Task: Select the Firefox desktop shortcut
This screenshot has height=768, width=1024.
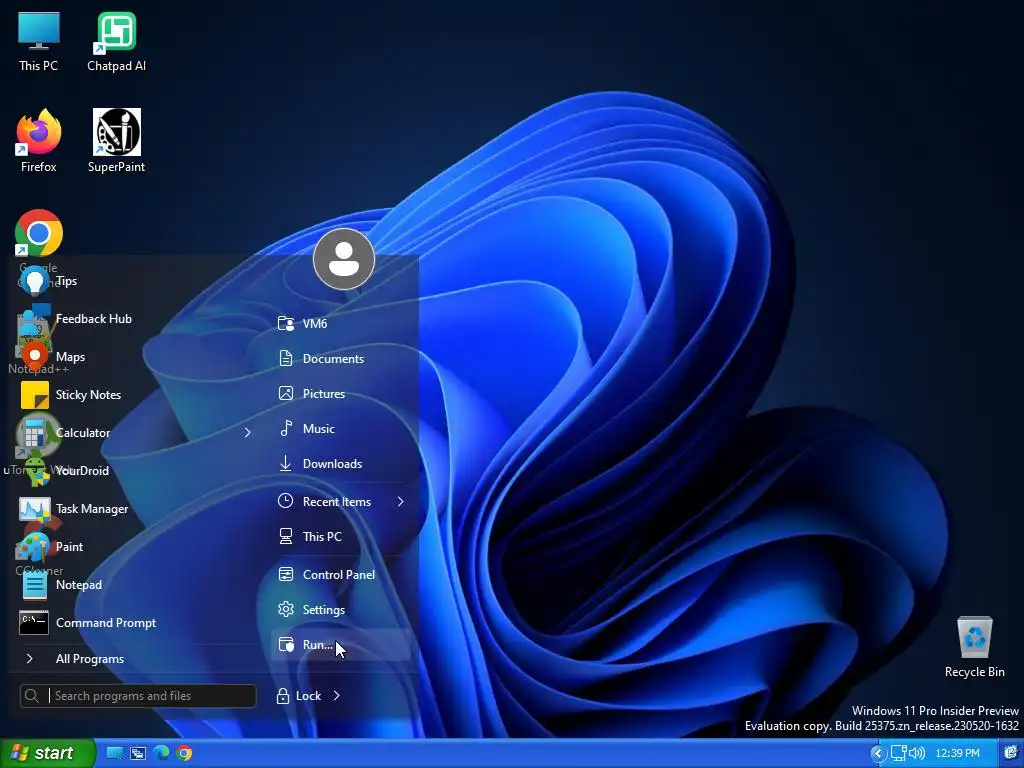Action: (39, 140)
